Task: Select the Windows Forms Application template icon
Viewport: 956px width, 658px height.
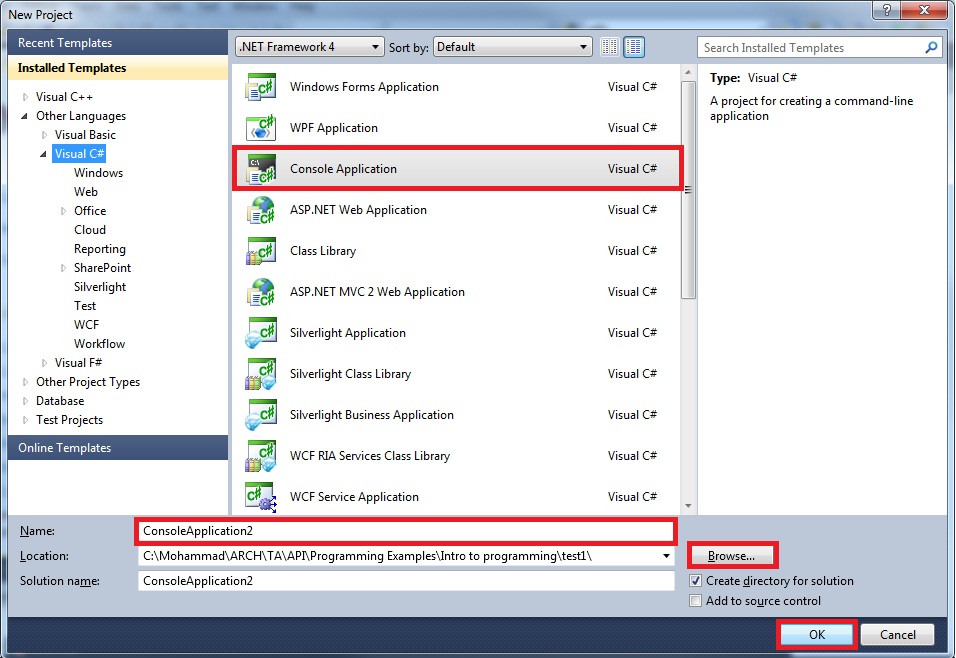Action: [261, 87]
